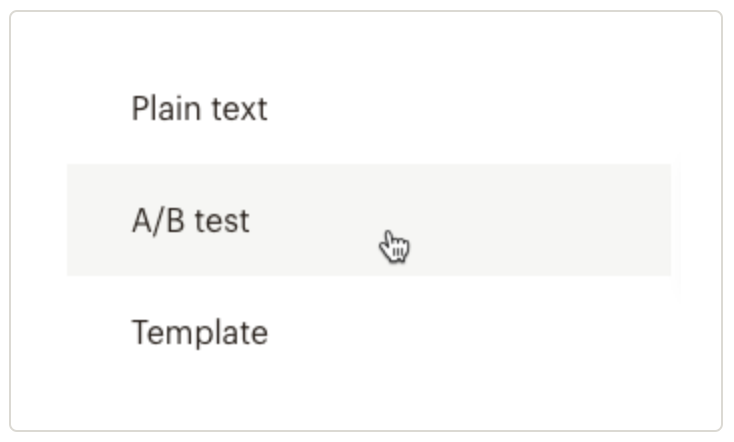
Task: Click the first option, Plain text
Action: [199, 108]
